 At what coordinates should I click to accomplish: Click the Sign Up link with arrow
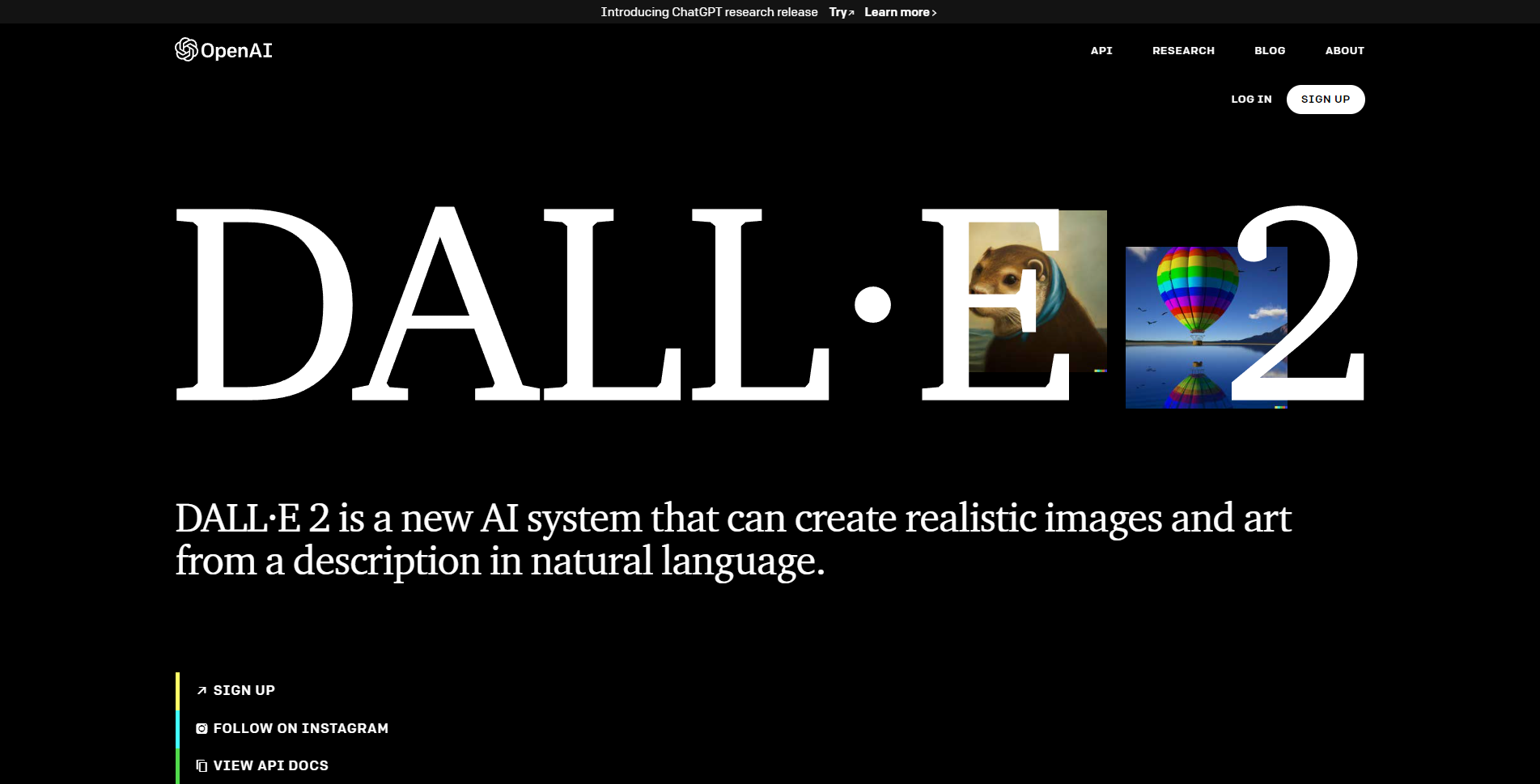click(235, 690)
